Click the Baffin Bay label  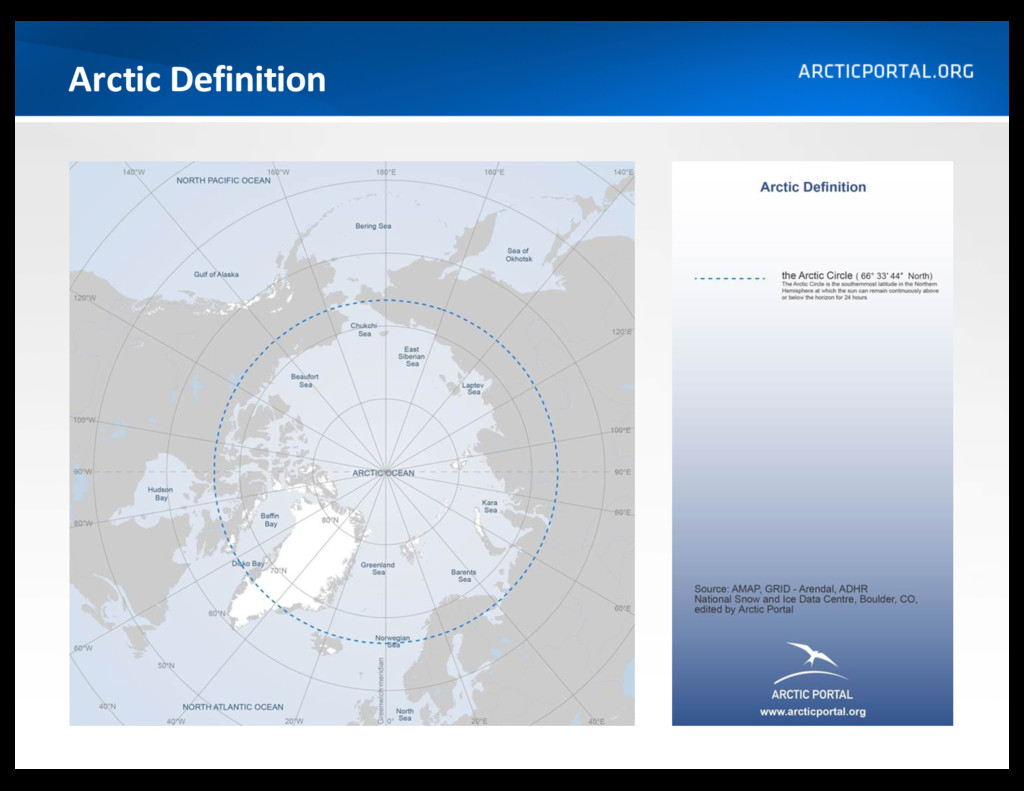click(x=270, y=519)
